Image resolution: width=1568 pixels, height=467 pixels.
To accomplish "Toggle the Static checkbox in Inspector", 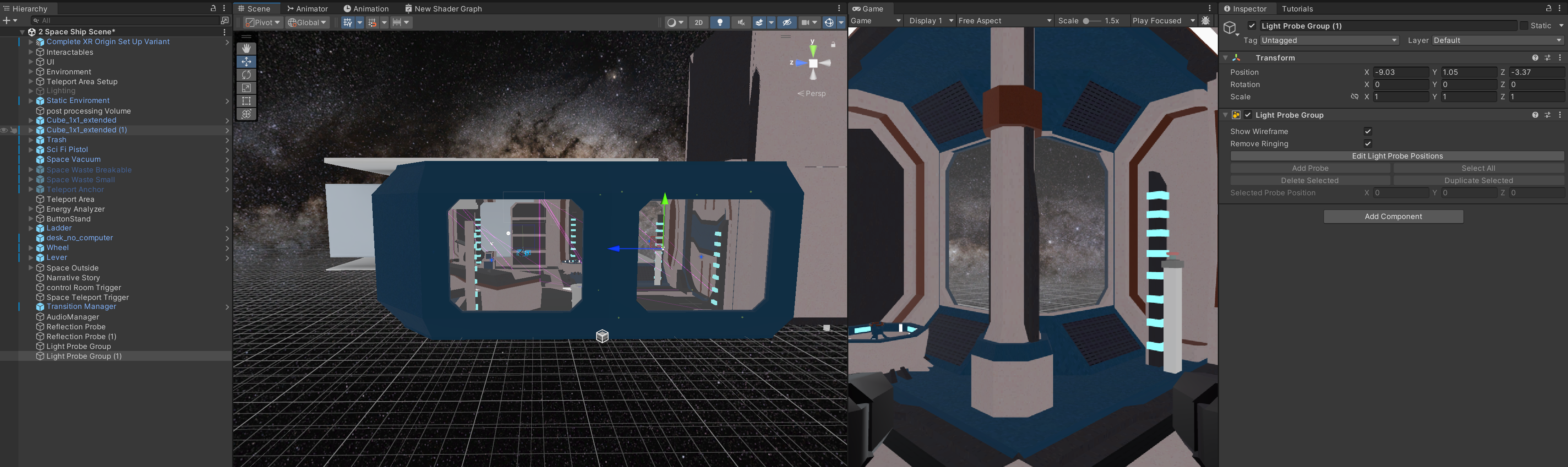I will pyautogui.click(x=1523, y=26).
